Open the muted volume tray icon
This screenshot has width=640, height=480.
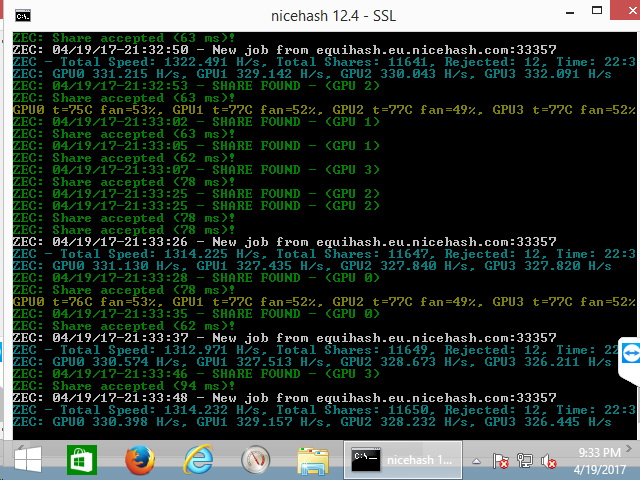point(549,461)
